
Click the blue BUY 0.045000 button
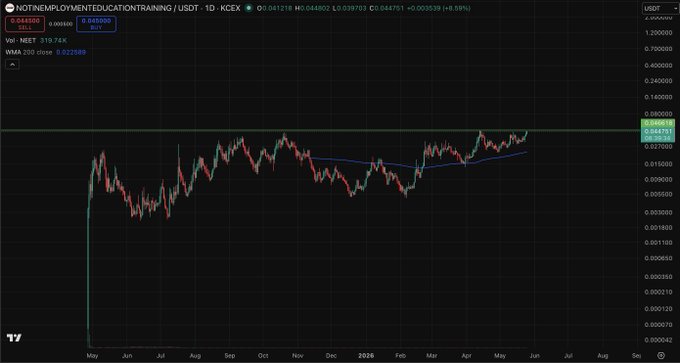(x=96, y=24)
